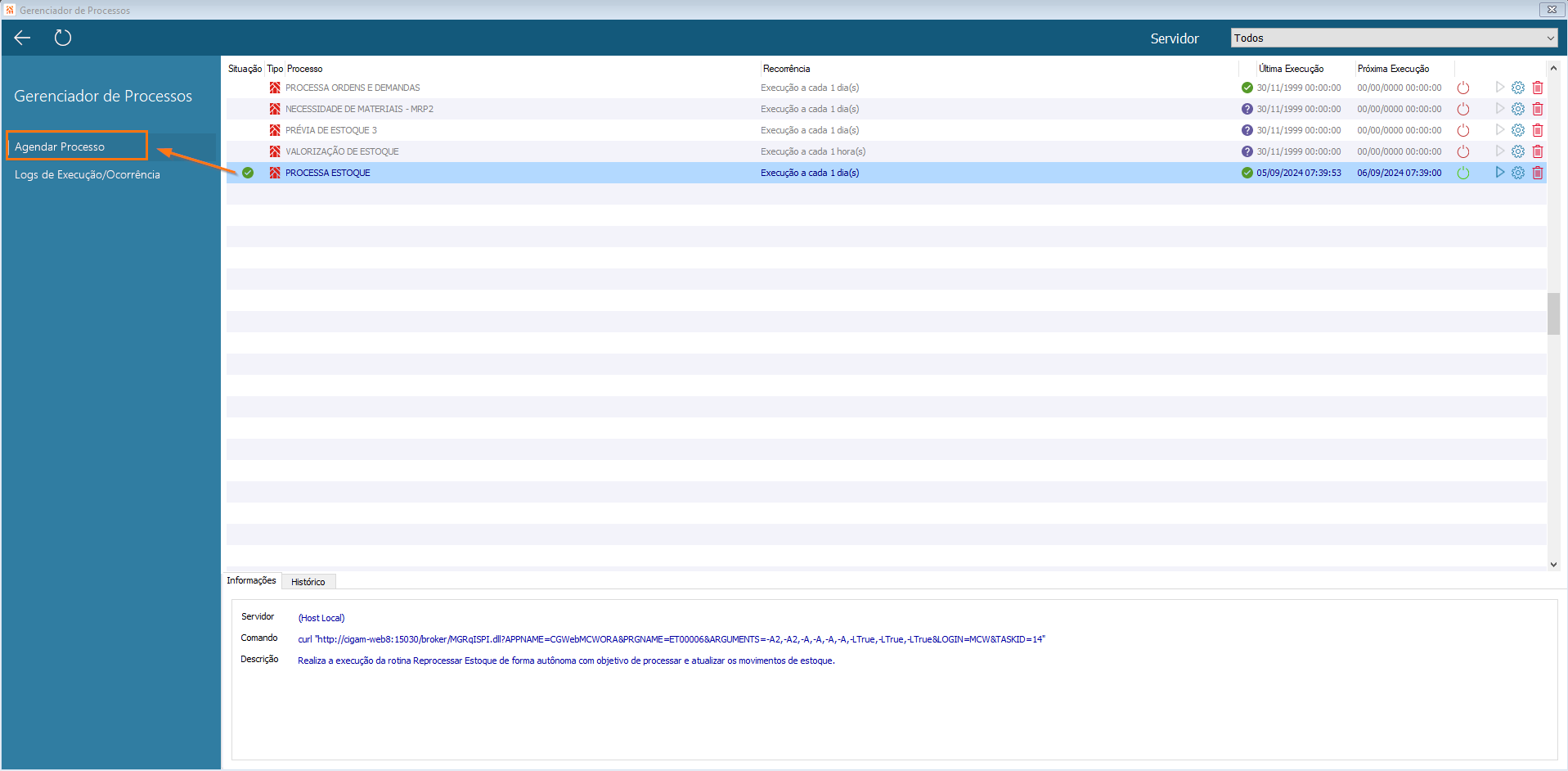
Task: Open settings gear for VALORIZAÇÃO DE ESTOQUE
Action: (x=1518, y=151)
